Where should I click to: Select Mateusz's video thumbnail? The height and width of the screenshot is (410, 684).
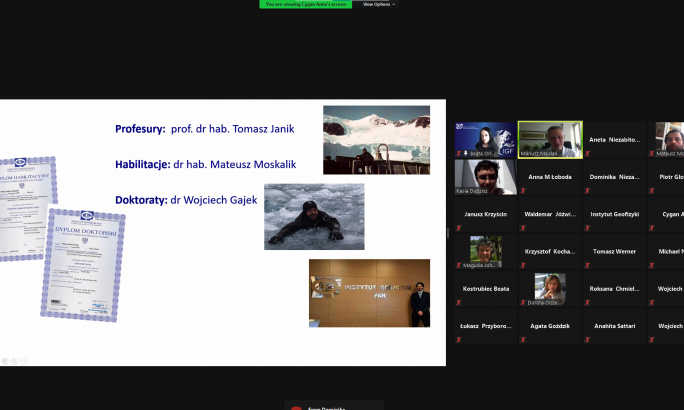[x=666, y=140]
